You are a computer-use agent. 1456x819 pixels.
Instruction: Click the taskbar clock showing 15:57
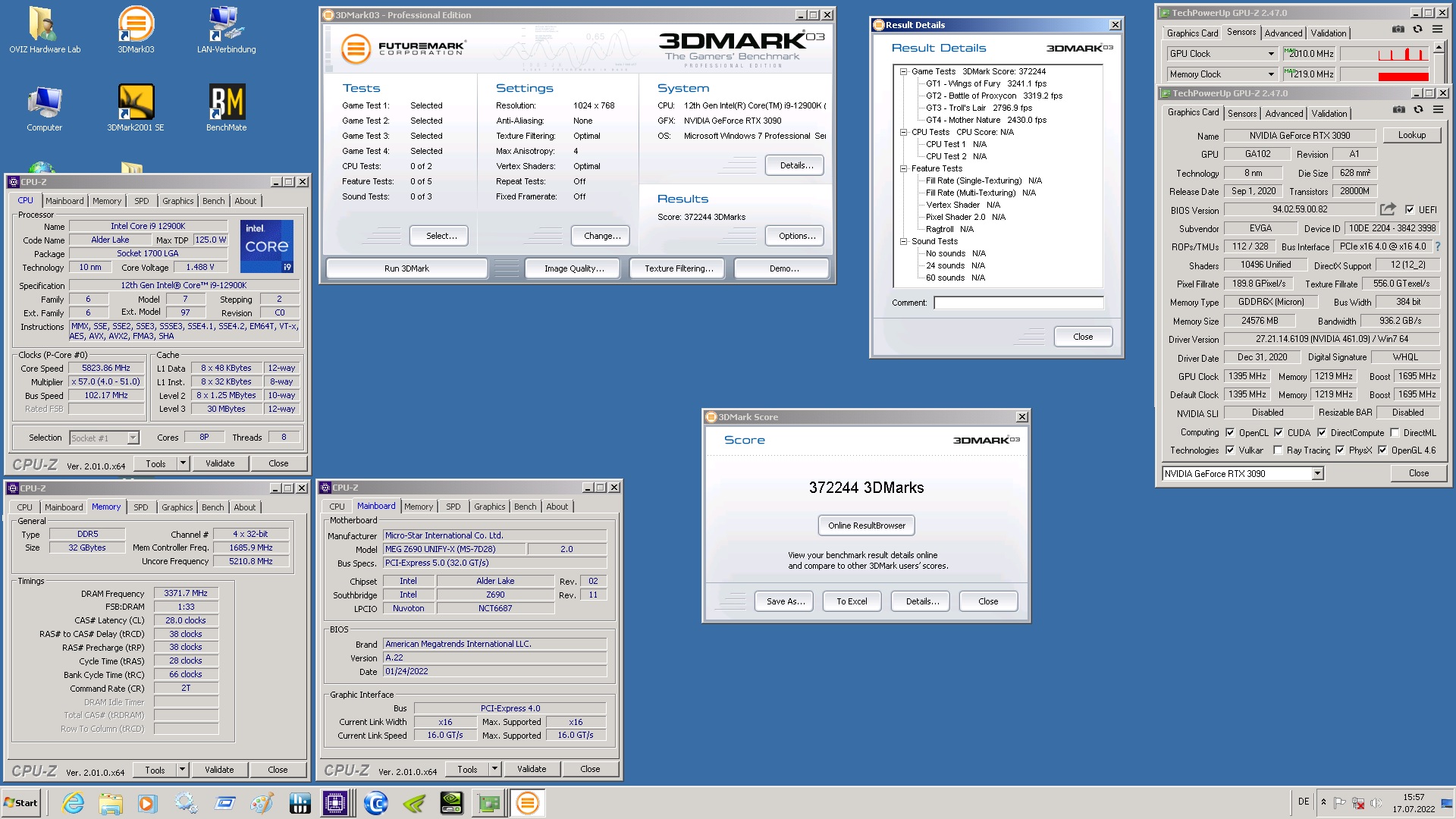[1414, 797]
